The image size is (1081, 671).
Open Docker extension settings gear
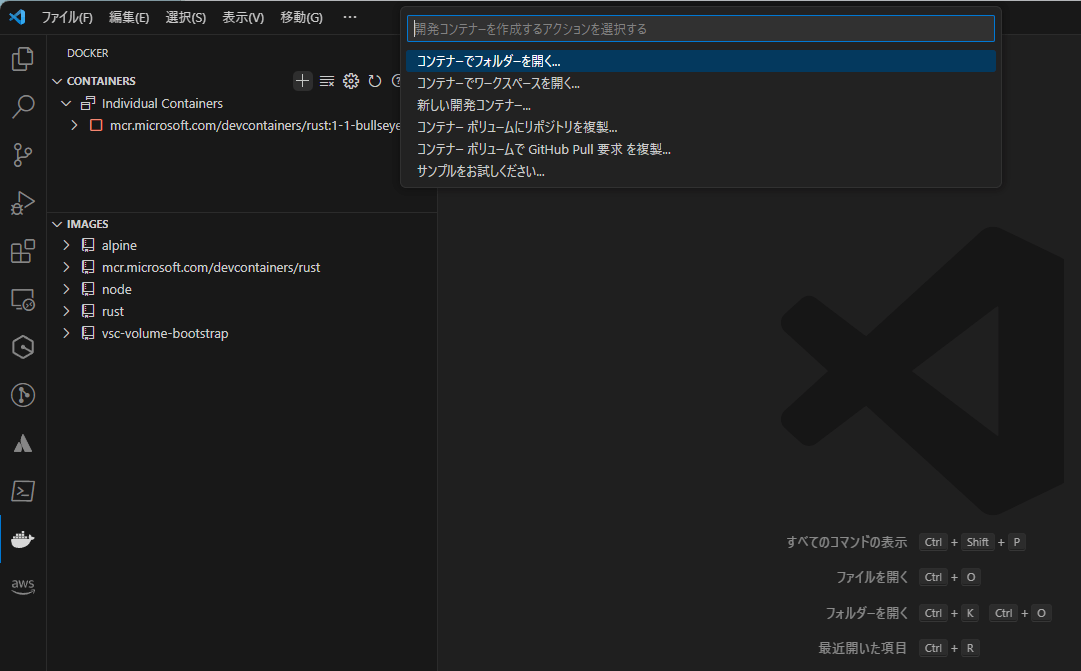(351, 80)
